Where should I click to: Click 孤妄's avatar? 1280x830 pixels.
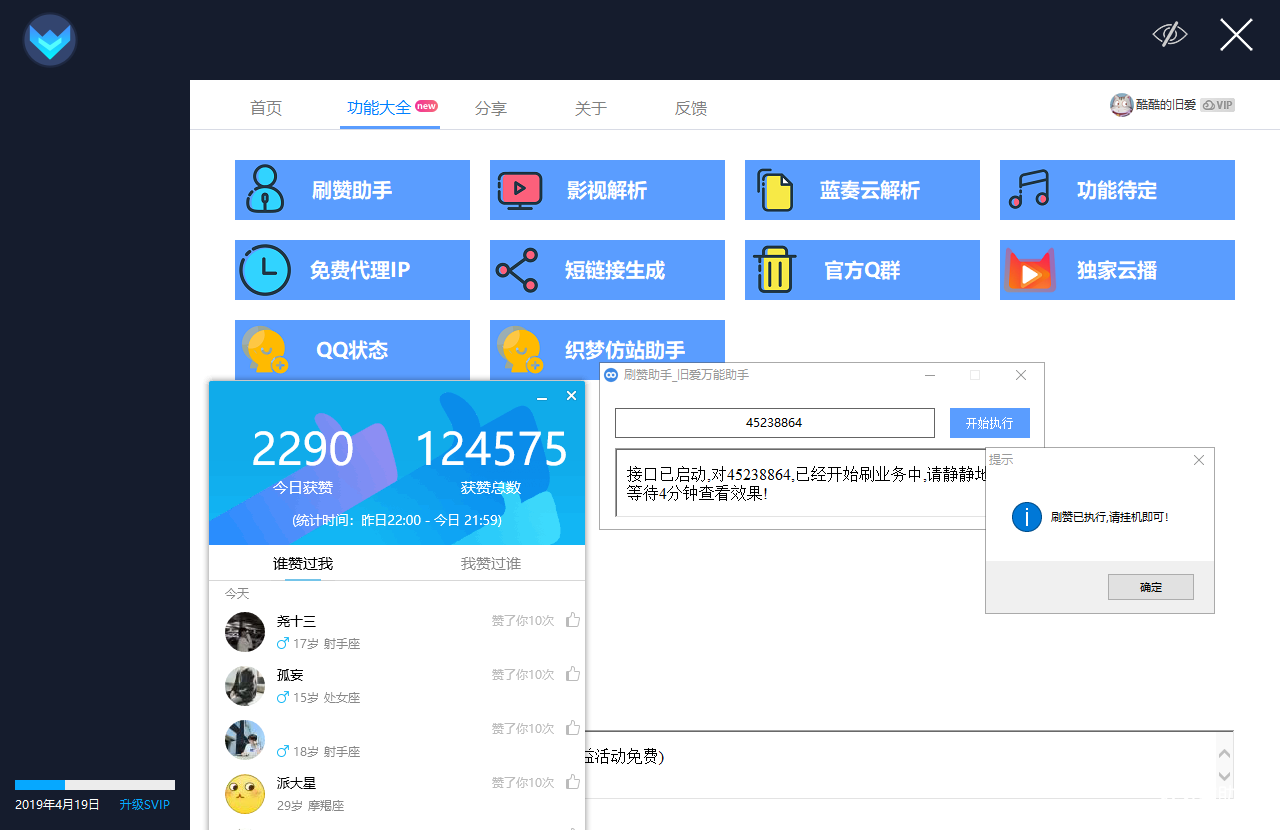coord(245,686)
